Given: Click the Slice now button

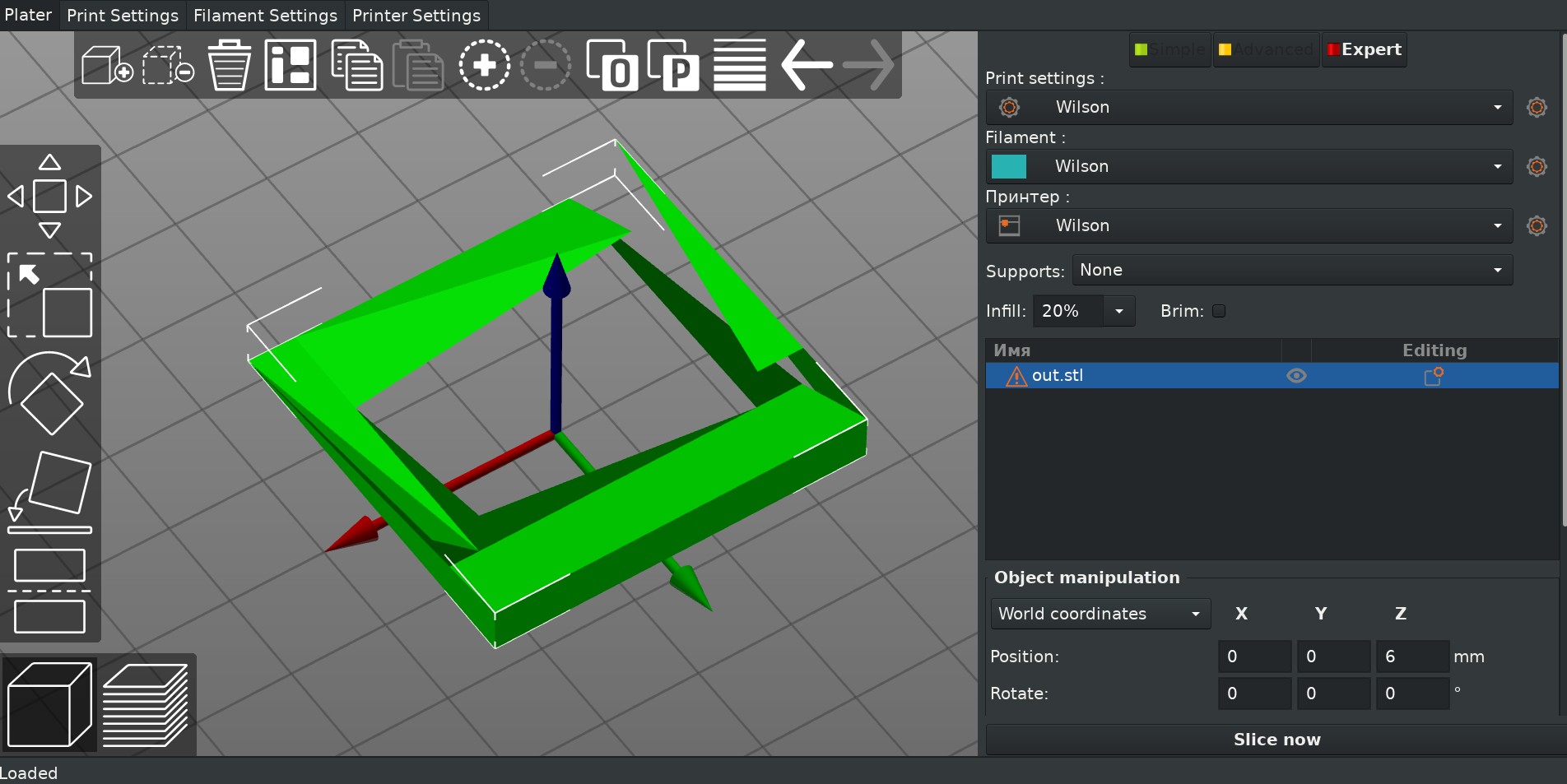Looking at the screenshot, I should point(1276,740).
